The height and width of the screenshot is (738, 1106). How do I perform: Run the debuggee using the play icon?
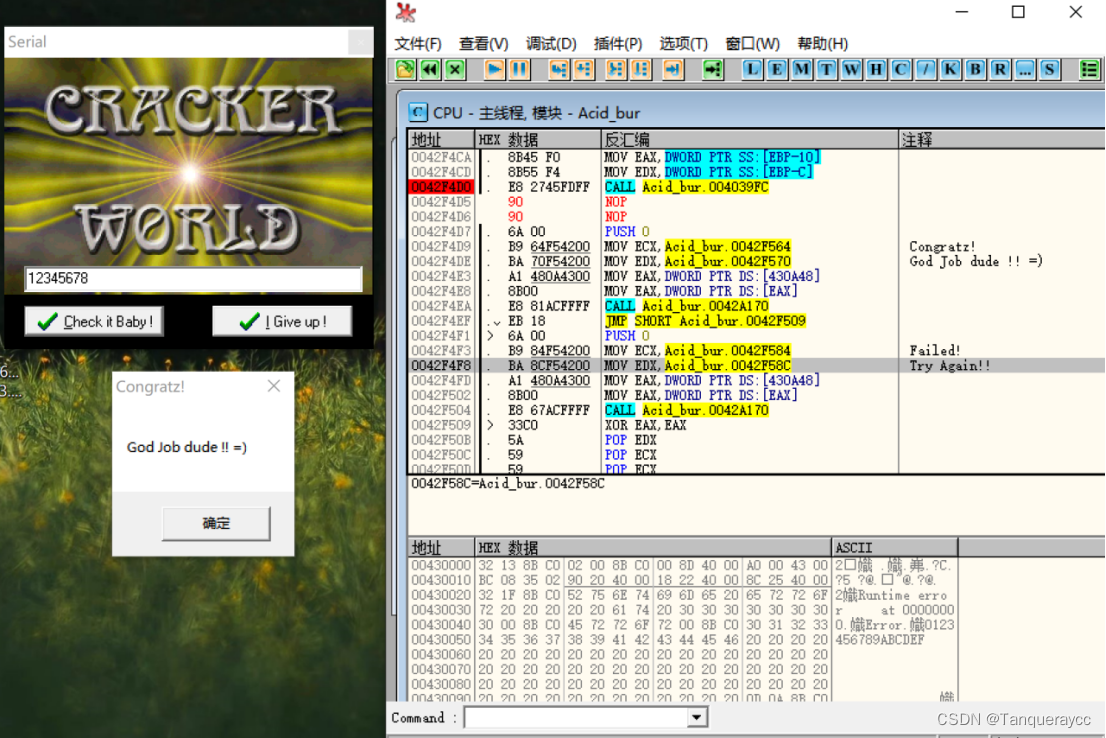pyautogui.click(x=493, y=69)
